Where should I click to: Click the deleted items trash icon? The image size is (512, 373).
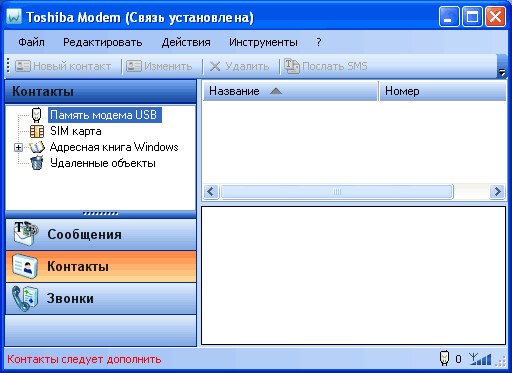tap(37, 163)
